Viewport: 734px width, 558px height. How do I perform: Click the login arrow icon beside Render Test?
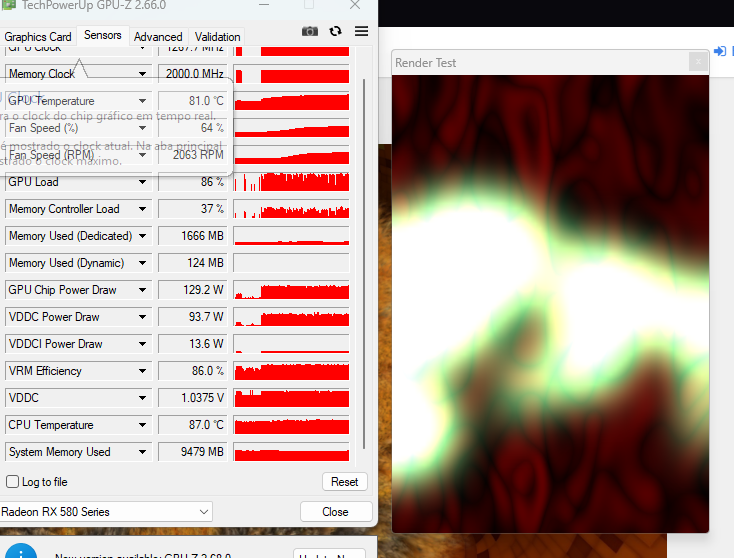[719, 51]
